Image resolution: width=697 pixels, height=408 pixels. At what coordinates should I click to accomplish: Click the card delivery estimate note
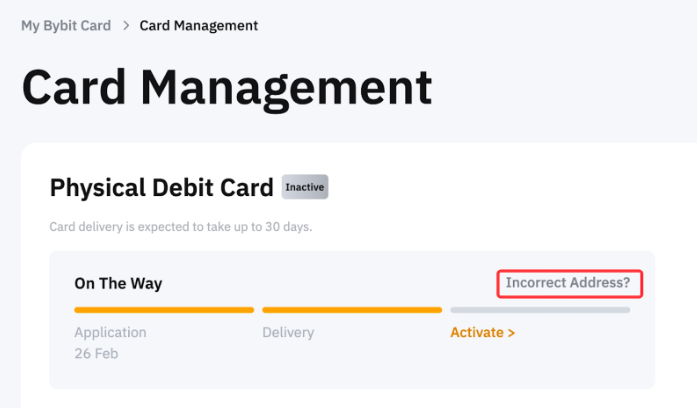[x=180, y=227]
